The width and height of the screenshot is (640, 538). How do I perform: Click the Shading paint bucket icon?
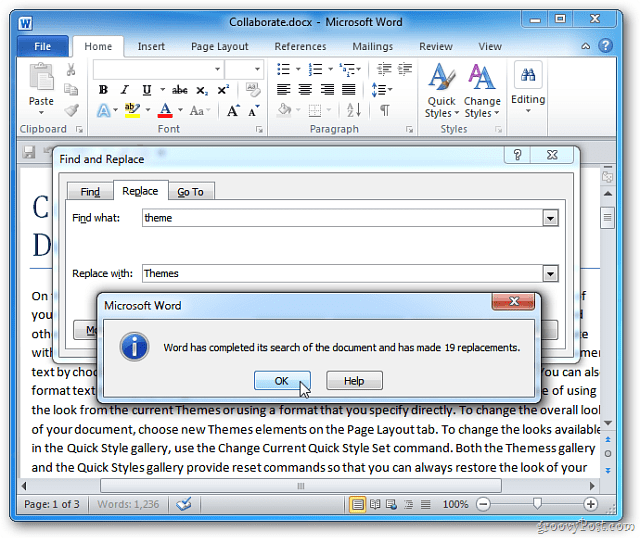[284, 110]
